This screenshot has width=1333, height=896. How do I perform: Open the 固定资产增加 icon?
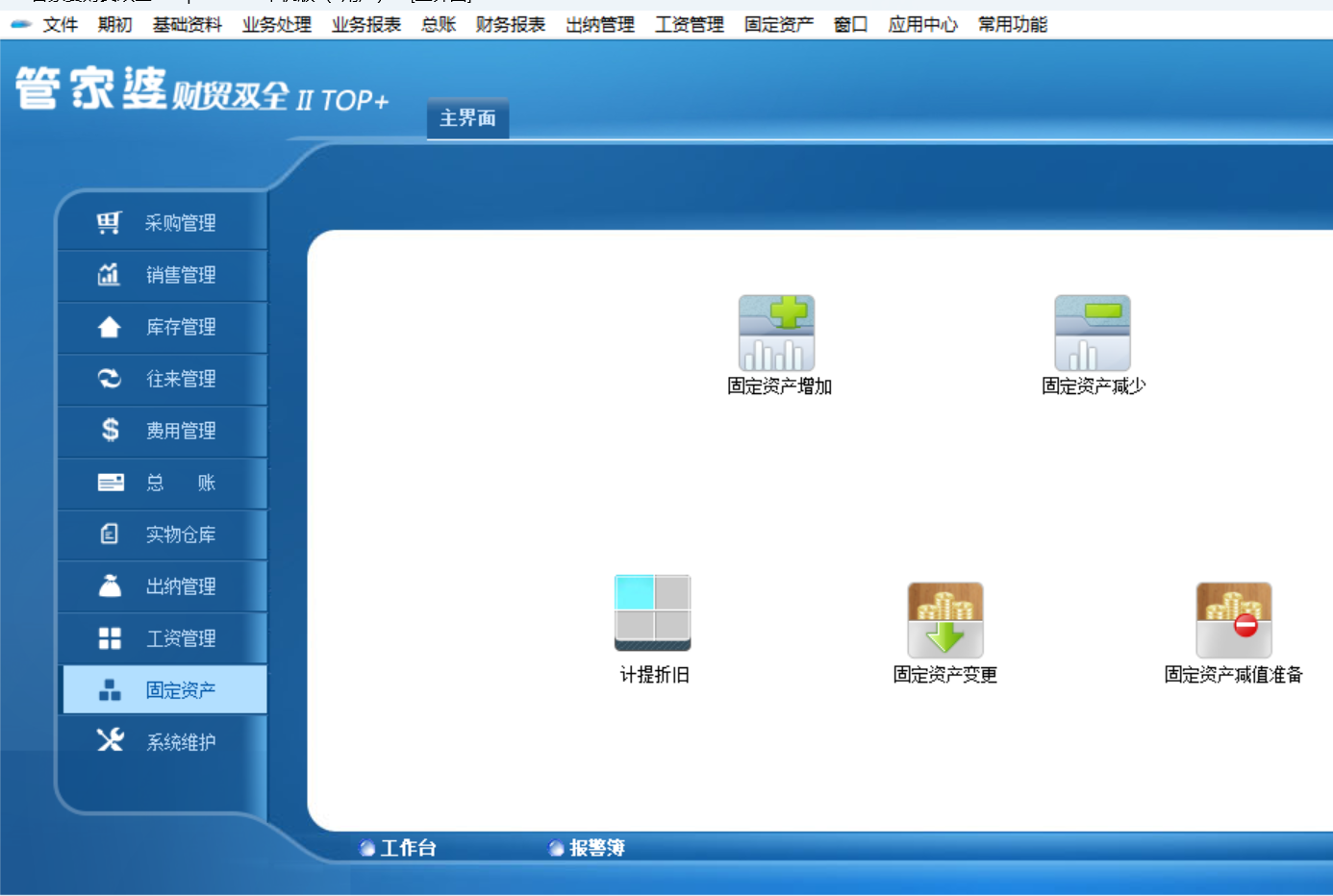point(777,333)
